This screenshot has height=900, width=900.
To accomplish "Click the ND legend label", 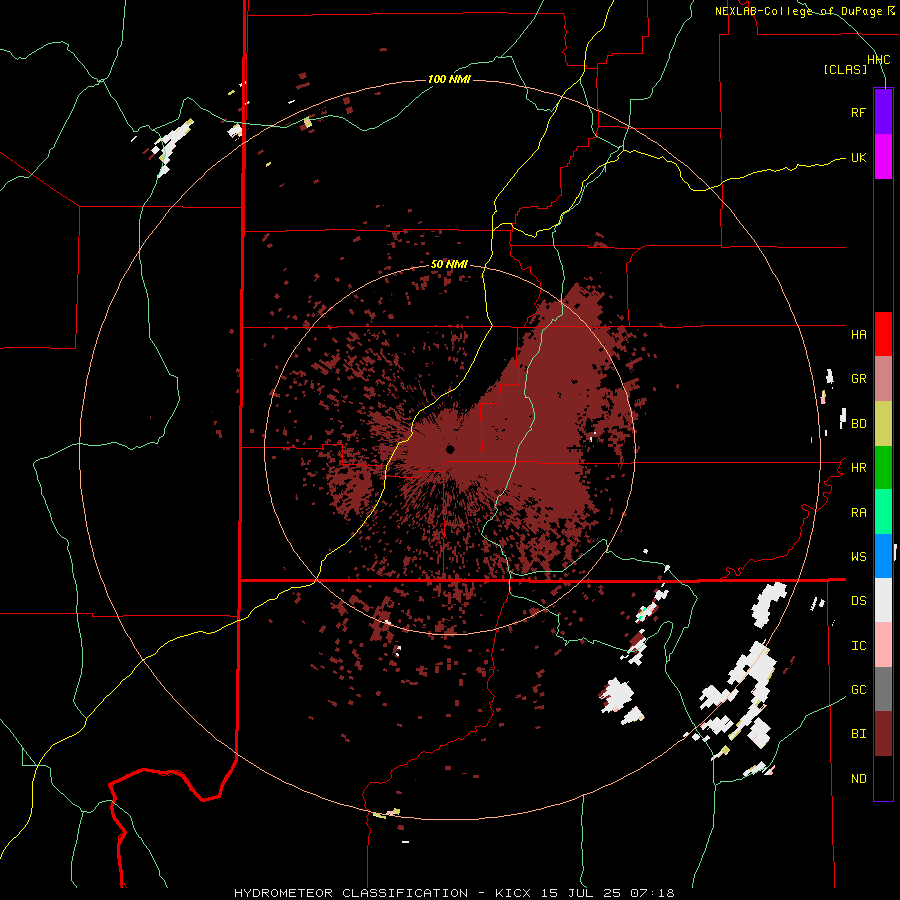I will (x=858, y=779).
